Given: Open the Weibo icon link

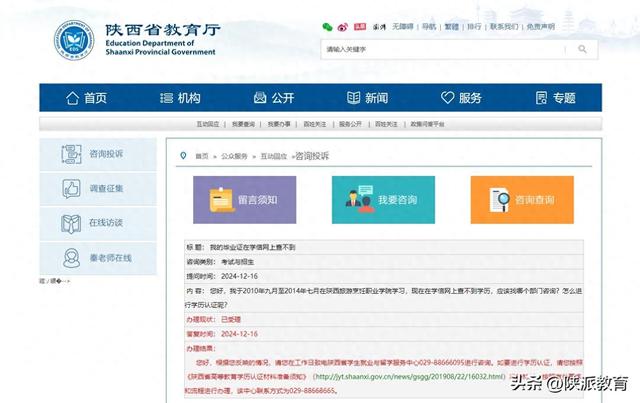Looking at the screenshot, I should (x=342, y=26).
